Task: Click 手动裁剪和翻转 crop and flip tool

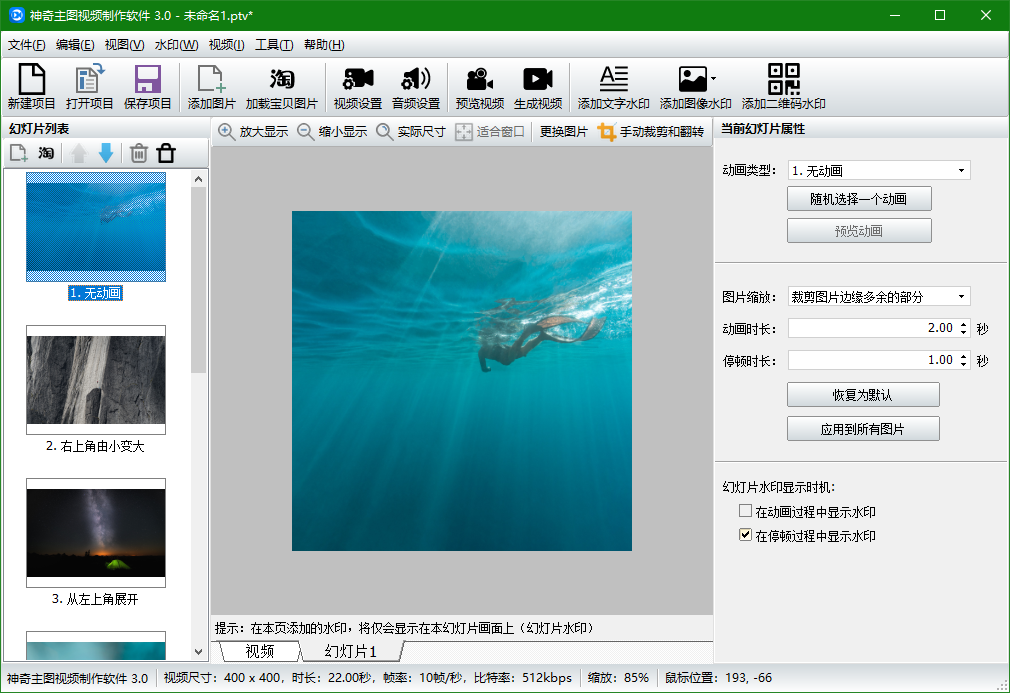Action: click(x=651, y=132)
